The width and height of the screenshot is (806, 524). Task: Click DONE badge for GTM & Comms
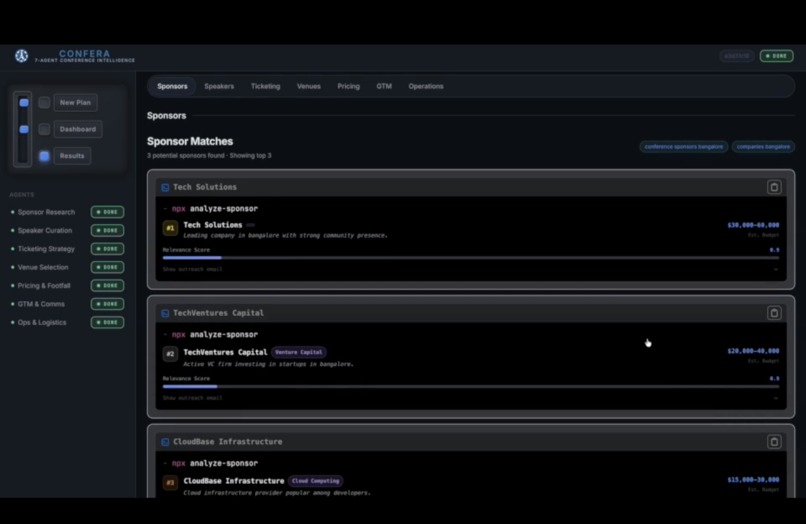pos(107,304)
